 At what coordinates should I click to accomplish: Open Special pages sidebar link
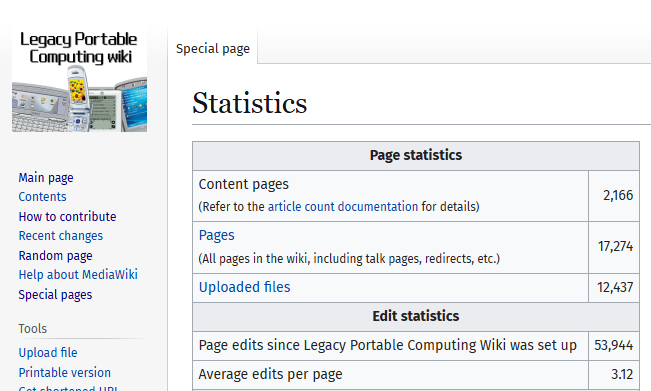point(55,295)
